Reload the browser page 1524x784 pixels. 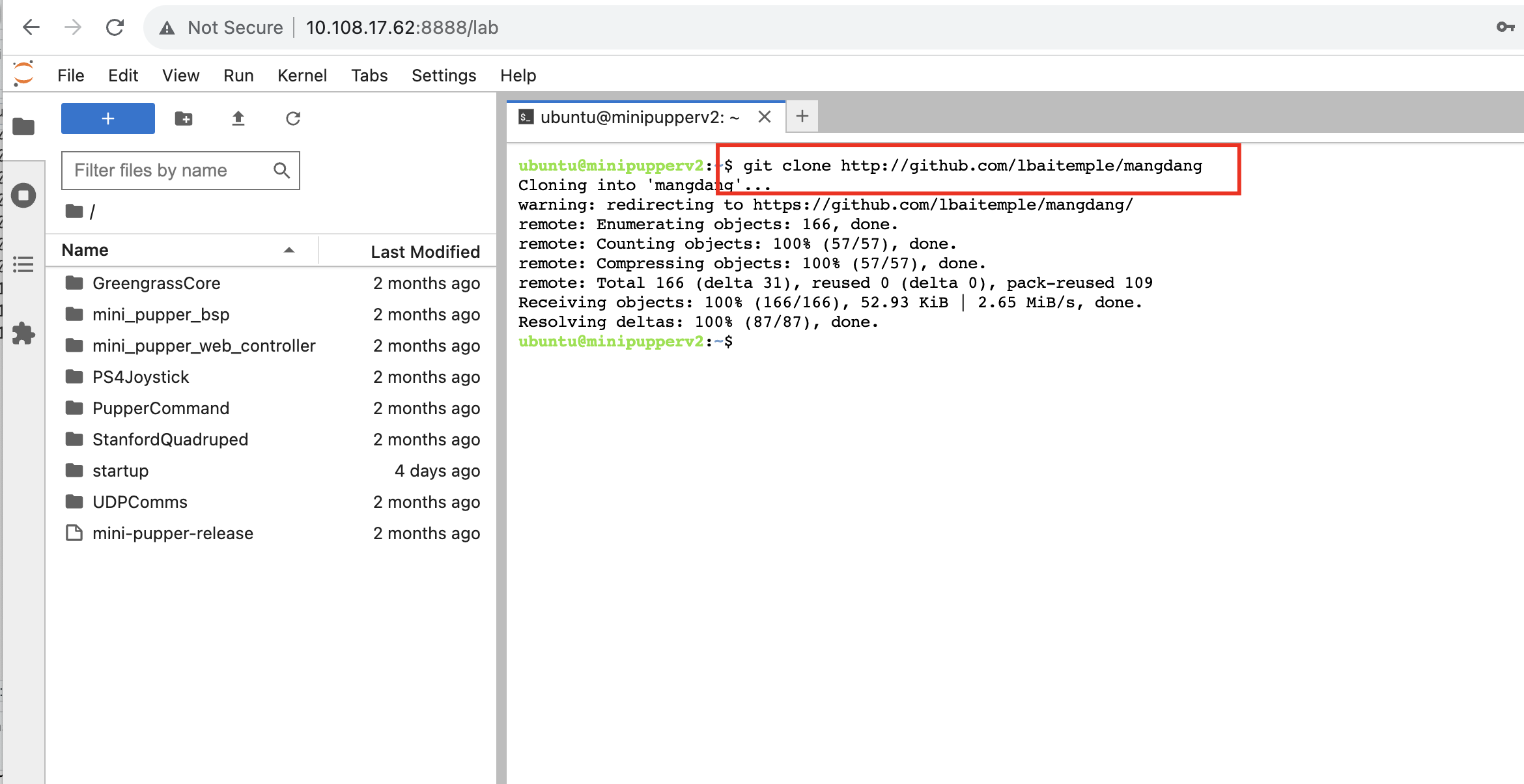(x=115, y=27)
